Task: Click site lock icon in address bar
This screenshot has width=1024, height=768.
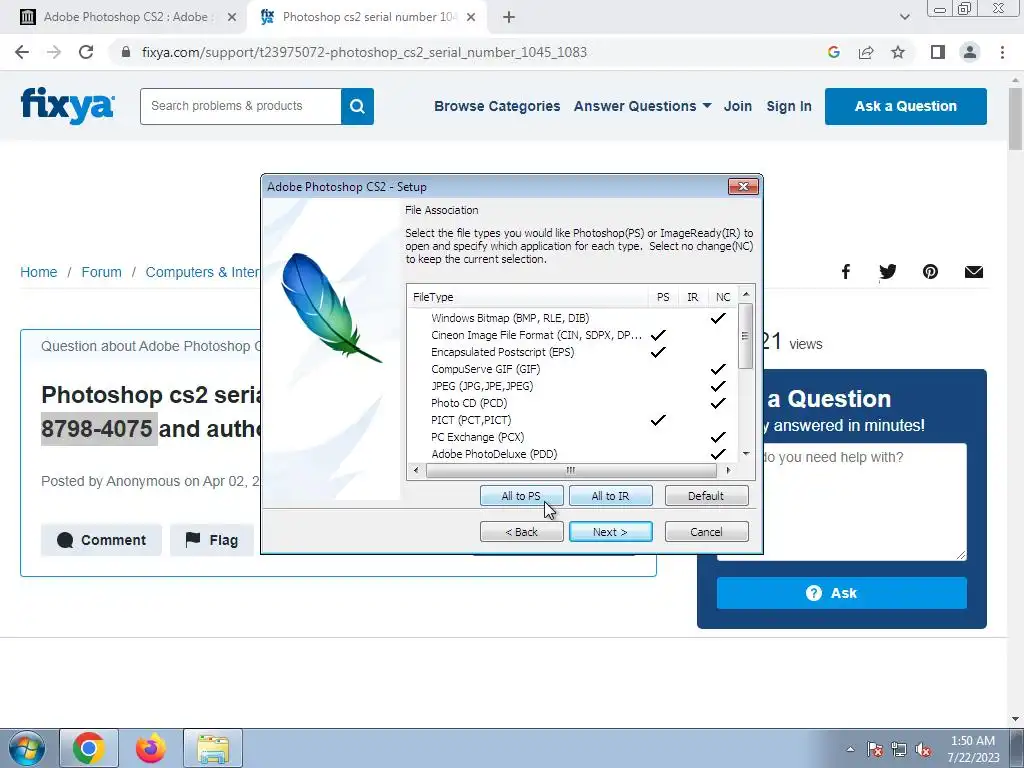Action: (126, 52)
